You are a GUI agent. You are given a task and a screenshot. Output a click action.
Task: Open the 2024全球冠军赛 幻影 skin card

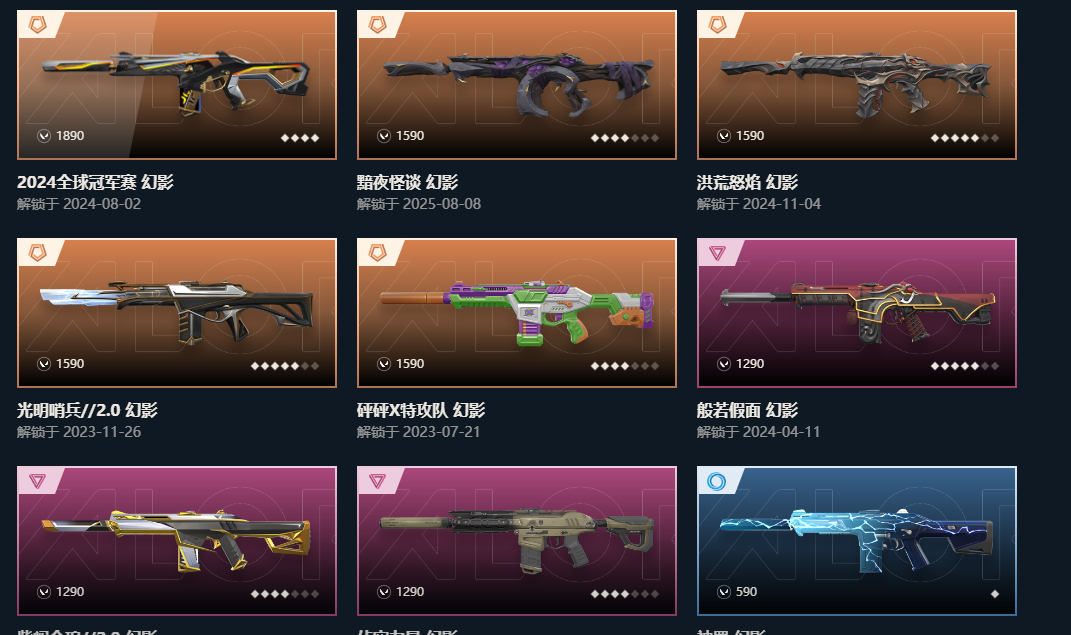pyautogui.click(x=177, y=85)
